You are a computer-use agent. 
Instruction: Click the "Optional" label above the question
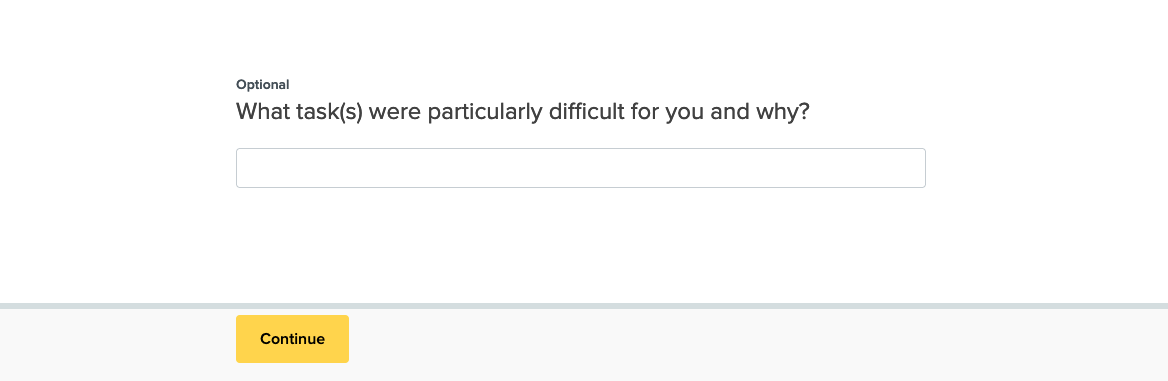[x=262, y=84]
